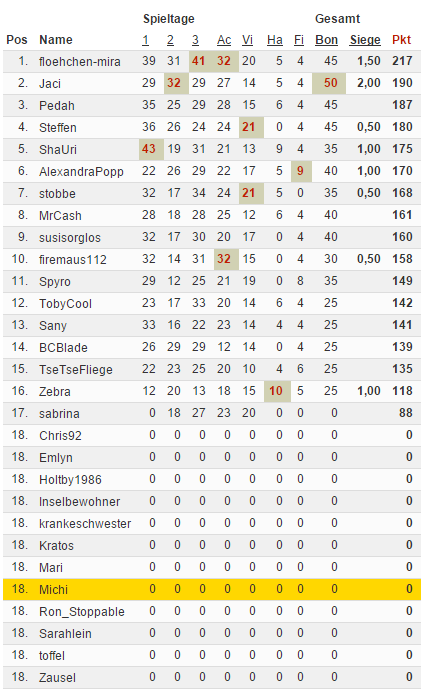Click the Ac column header link
Image resolution: width=426 pixels, height=697 pixels.
[224, 40]
